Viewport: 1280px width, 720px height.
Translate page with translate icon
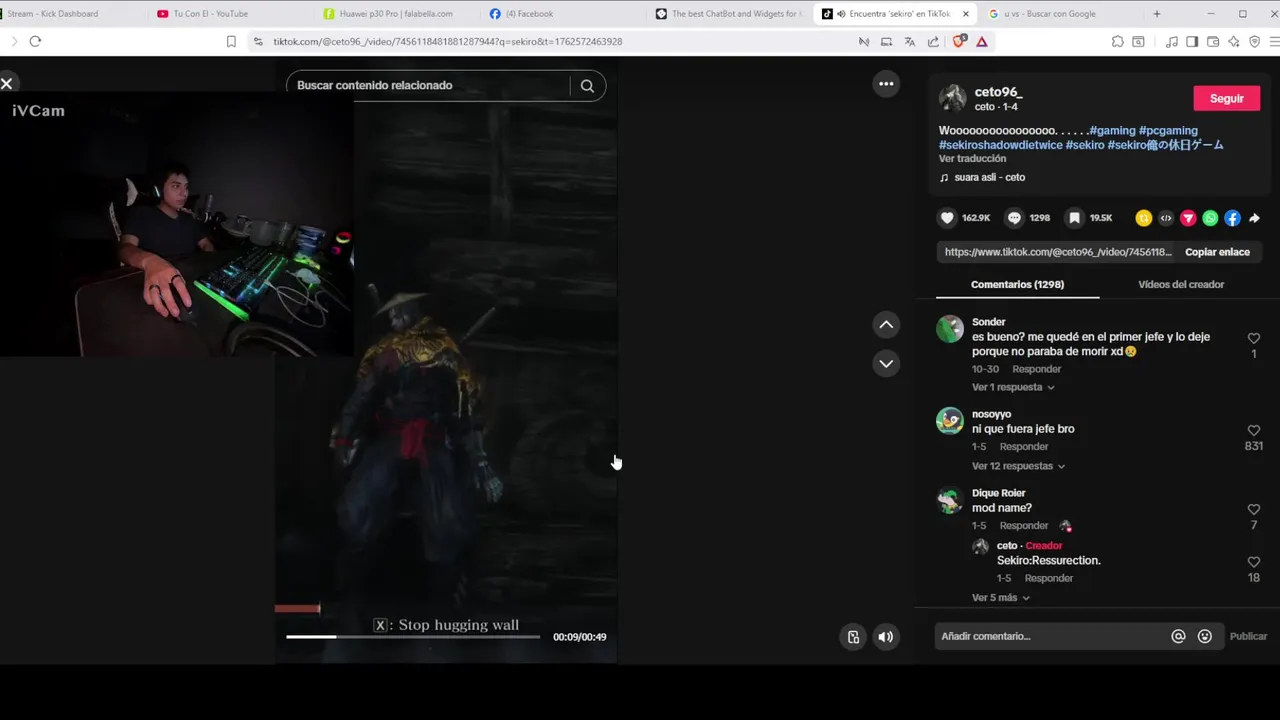[909, 41]
